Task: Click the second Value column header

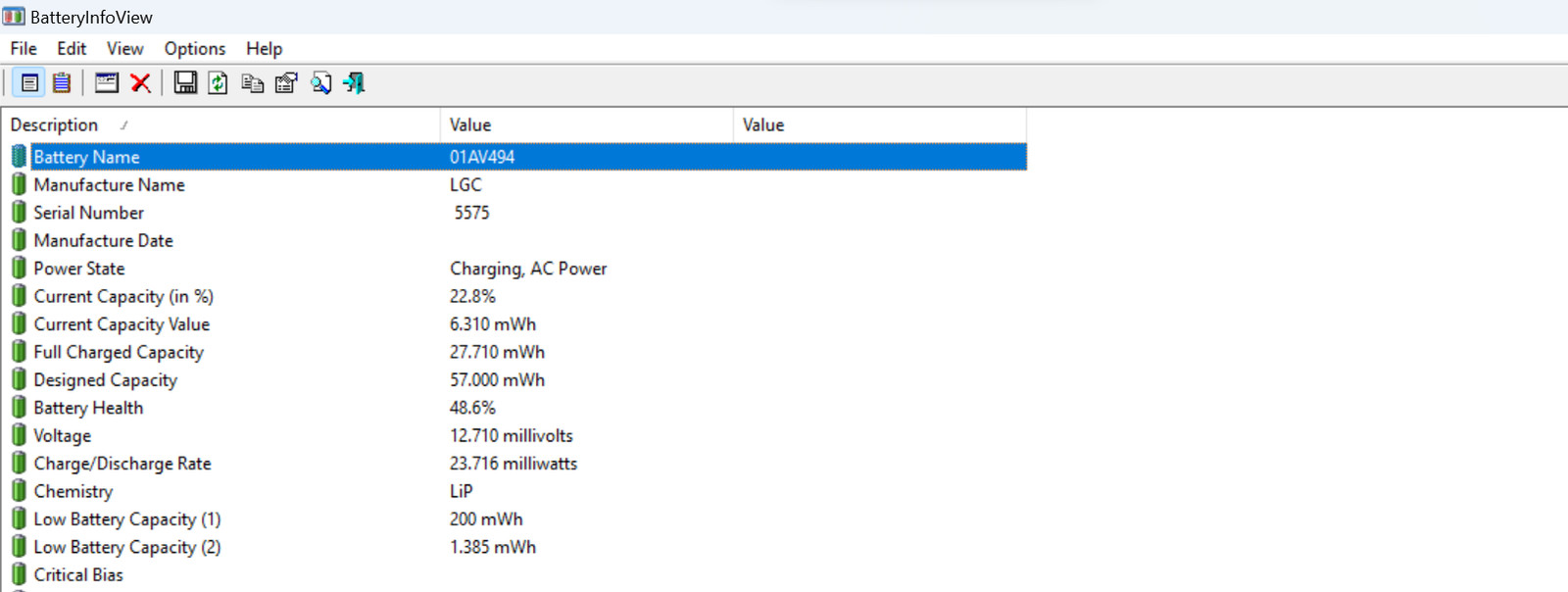Action: (880, 124)
